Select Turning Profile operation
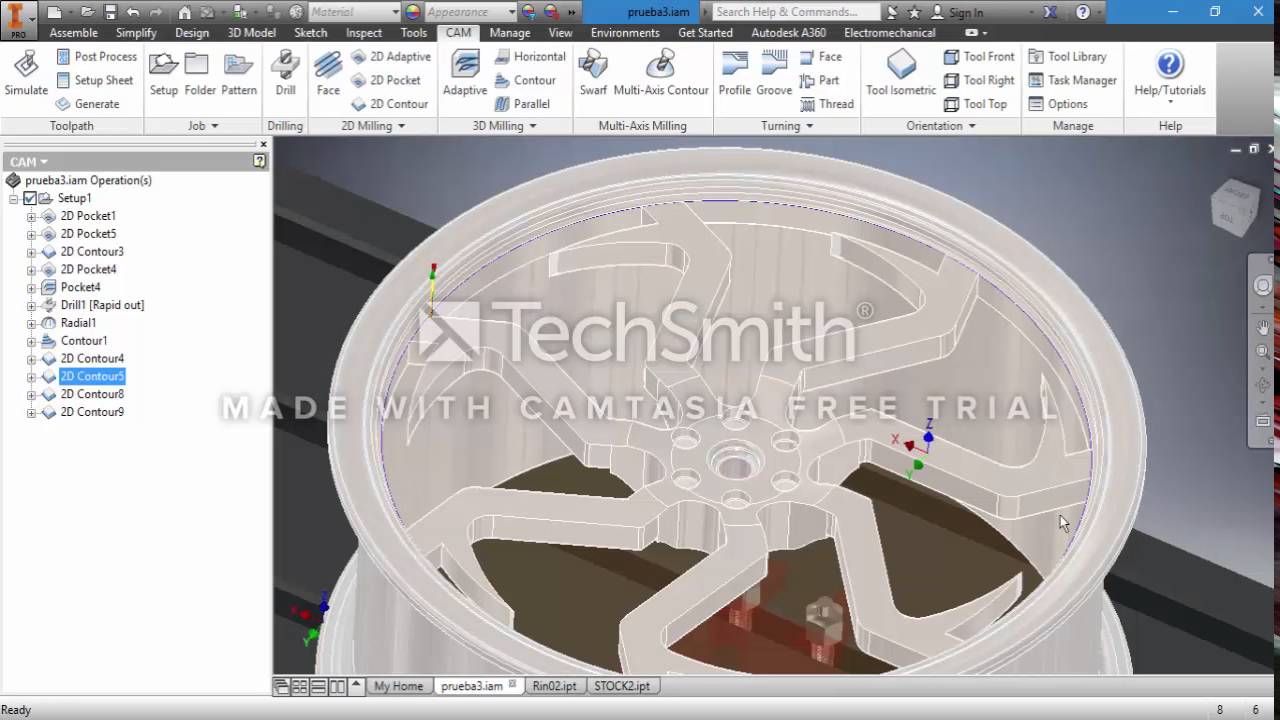1280x720 pixels. (x=734, y=73)
